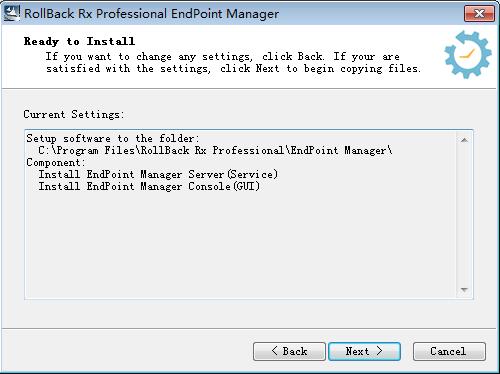Click the install folder path line
The width and height of the screenshot is (500, 374).
[x=215, y=151]
